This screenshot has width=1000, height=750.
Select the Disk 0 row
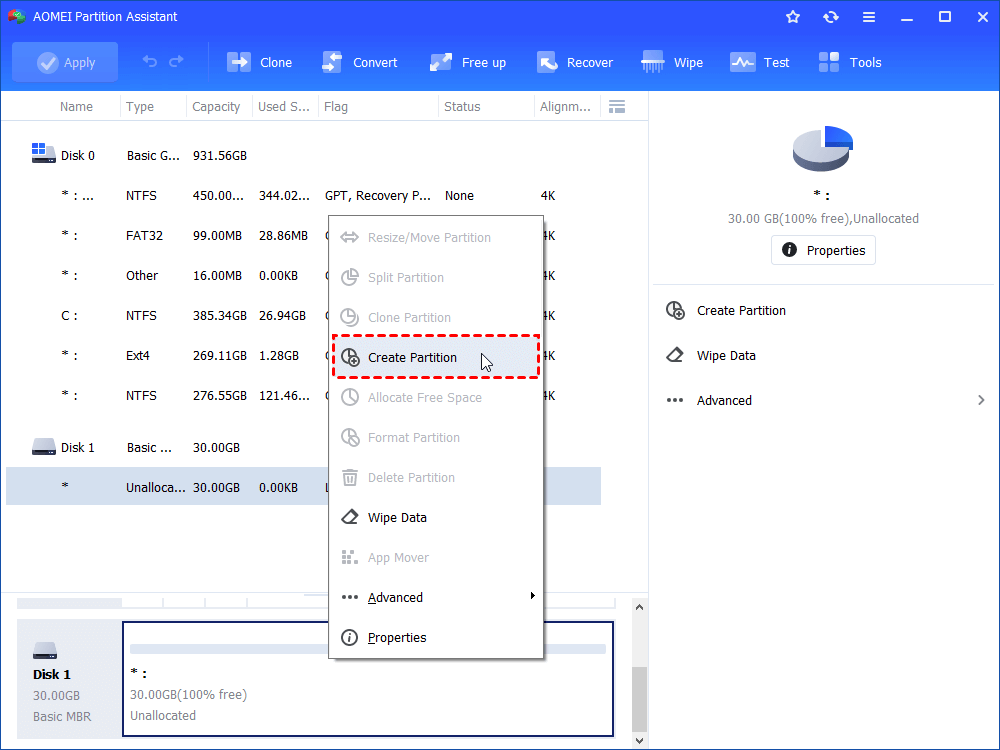click(303, 156)
